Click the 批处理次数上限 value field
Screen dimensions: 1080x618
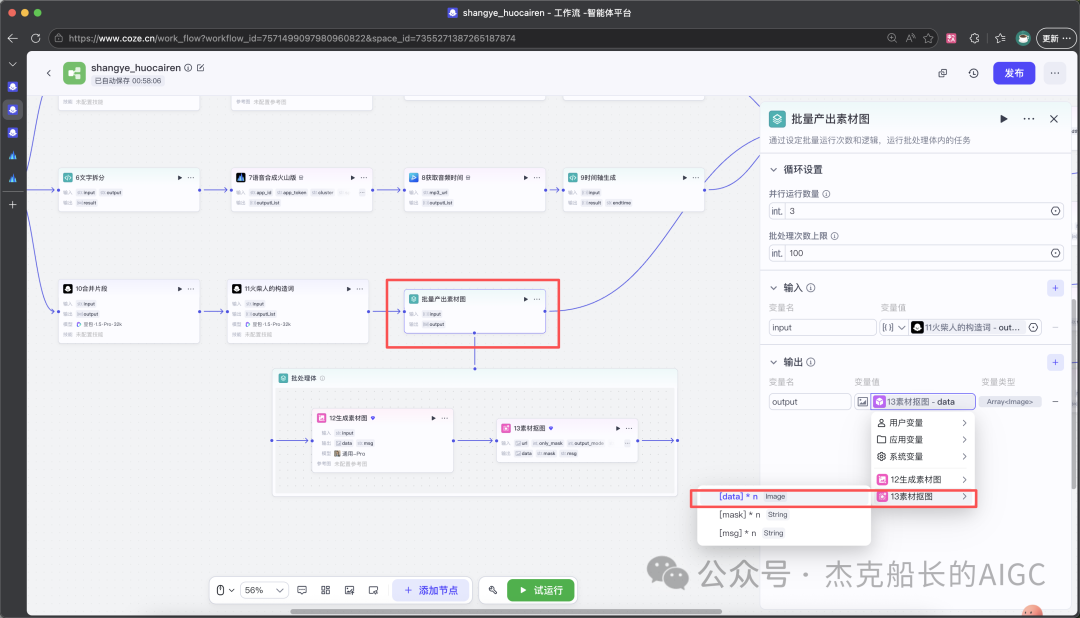pyautogui.click(x=916, y=254)
